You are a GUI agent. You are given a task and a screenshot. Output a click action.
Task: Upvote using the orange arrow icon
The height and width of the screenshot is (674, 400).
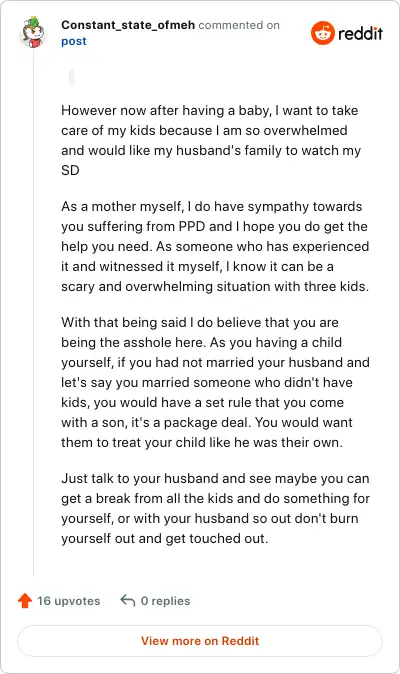(x=25, y=600)
